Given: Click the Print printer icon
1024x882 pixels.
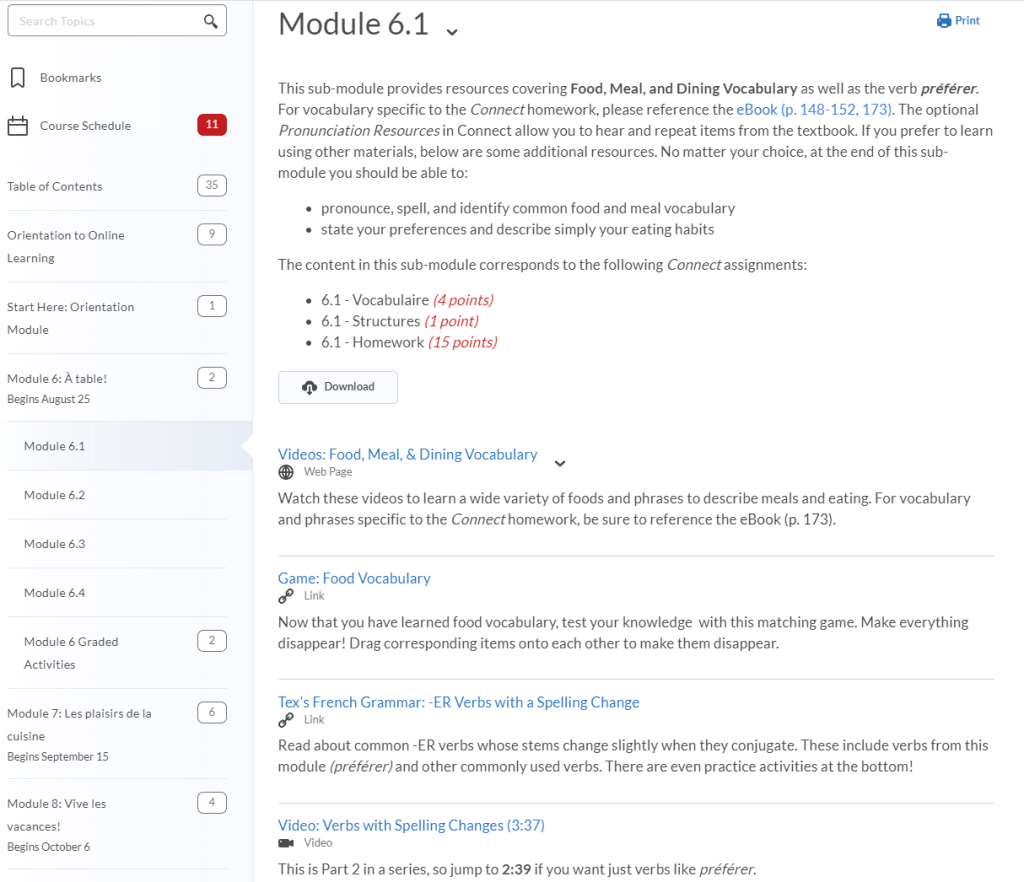Looking at the screenshot, I should tap(944, 21).
